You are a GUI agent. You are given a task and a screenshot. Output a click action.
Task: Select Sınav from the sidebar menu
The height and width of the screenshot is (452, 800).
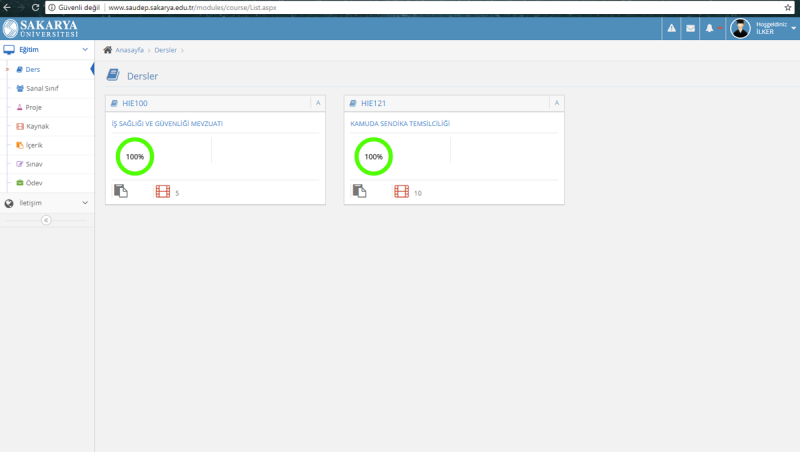tap(34, 163)
